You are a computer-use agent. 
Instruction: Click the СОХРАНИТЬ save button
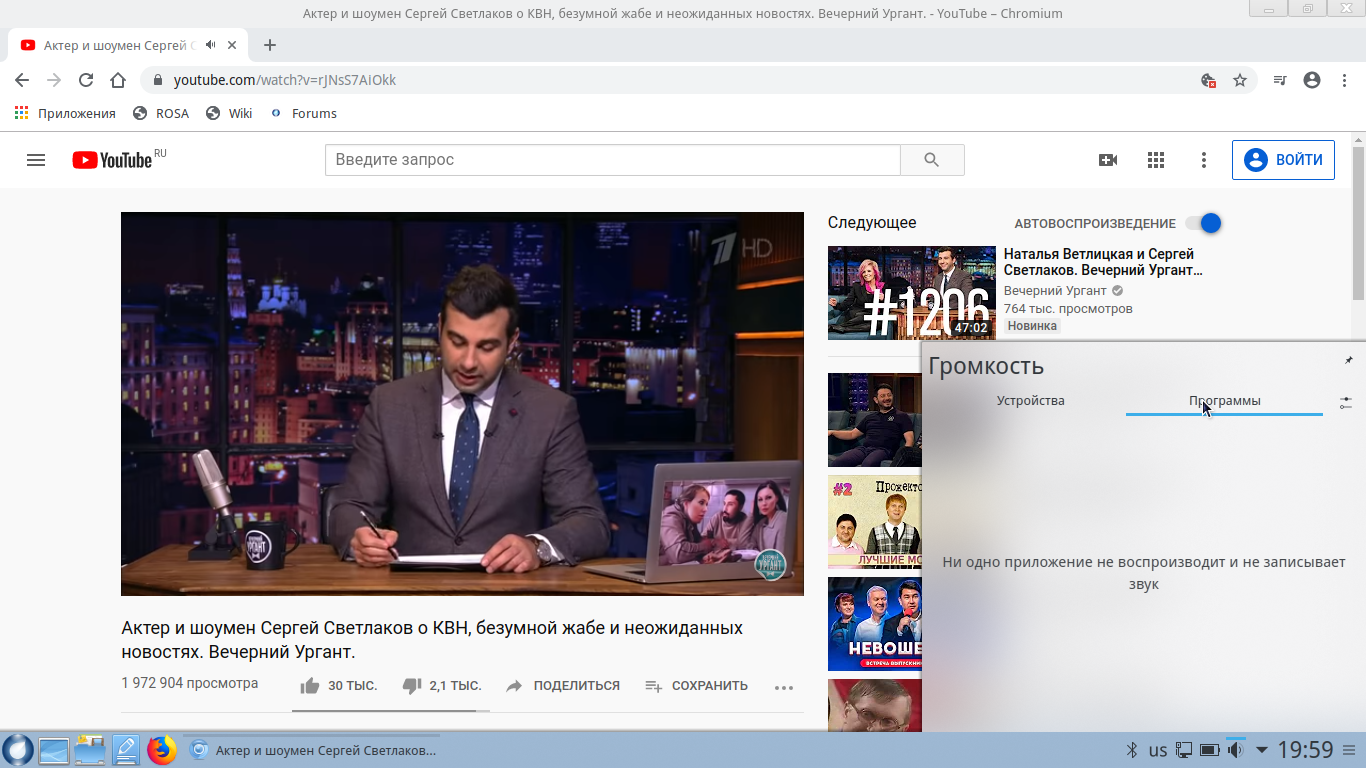pos(697,686)
